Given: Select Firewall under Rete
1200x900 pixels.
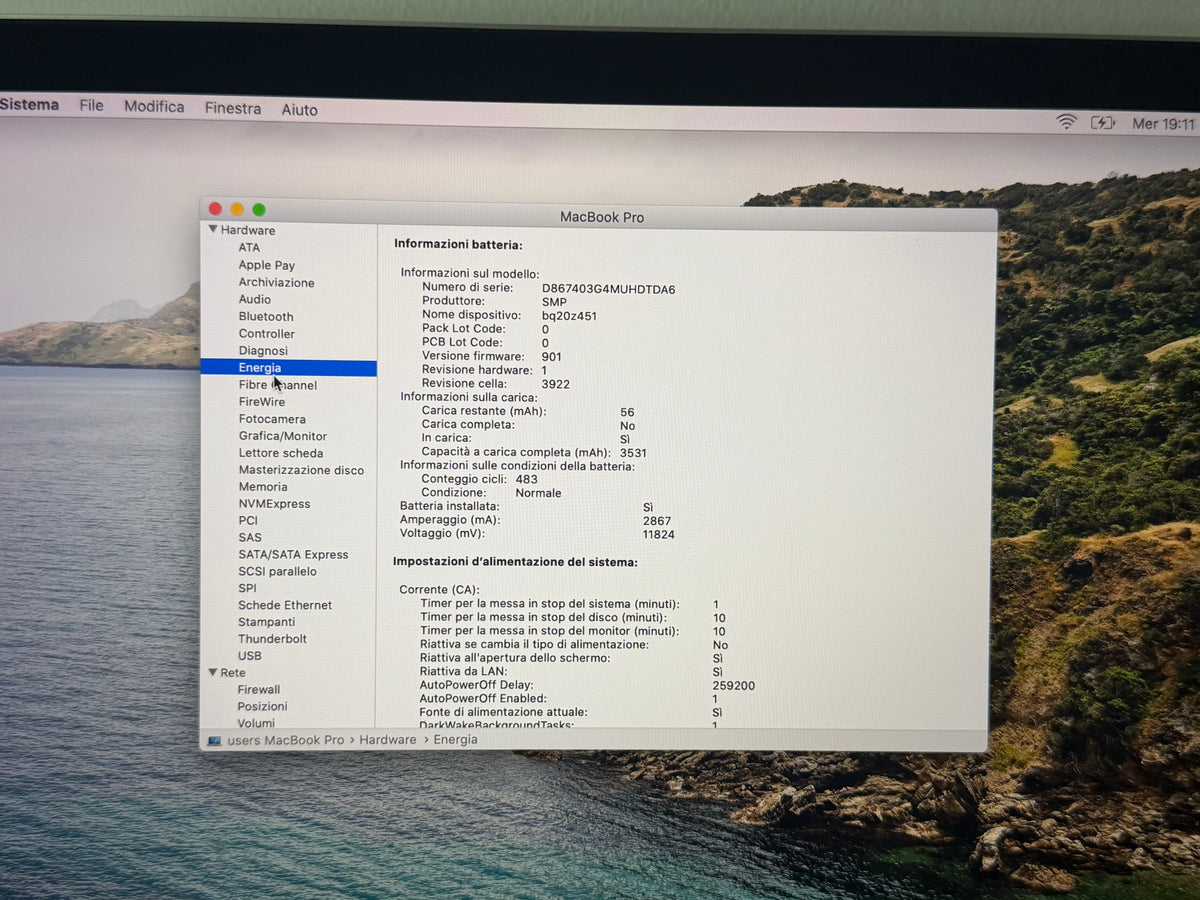Looking at the screenshot, I should pyautogui.click(x=258, y=690).
